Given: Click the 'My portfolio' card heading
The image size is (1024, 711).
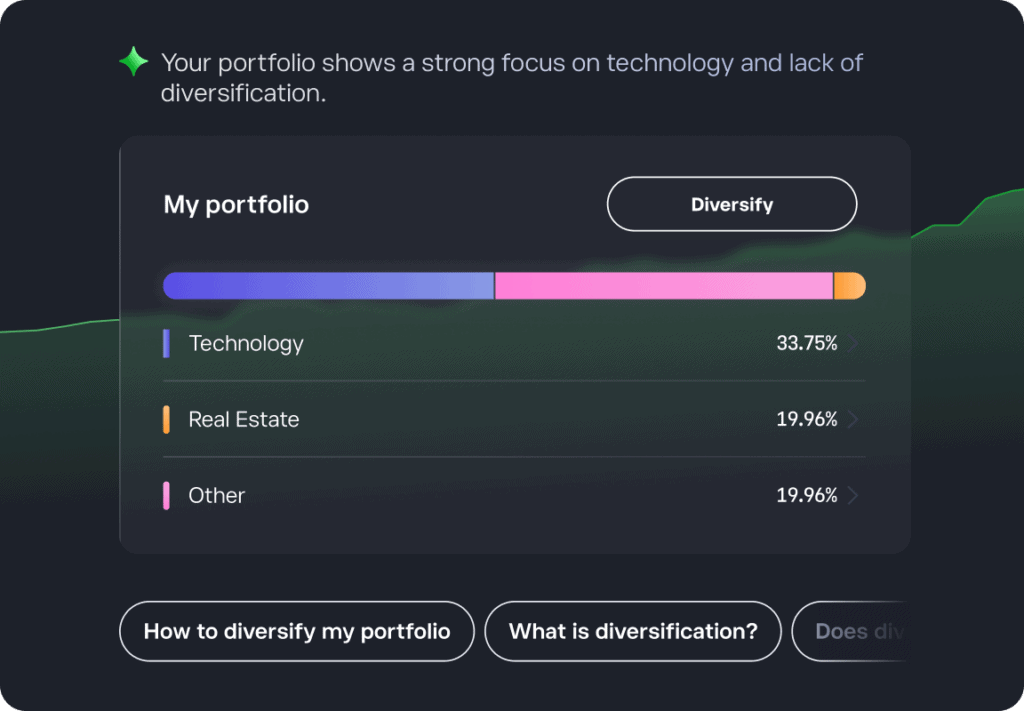Looking at the screenshot, I should (236, 205).
